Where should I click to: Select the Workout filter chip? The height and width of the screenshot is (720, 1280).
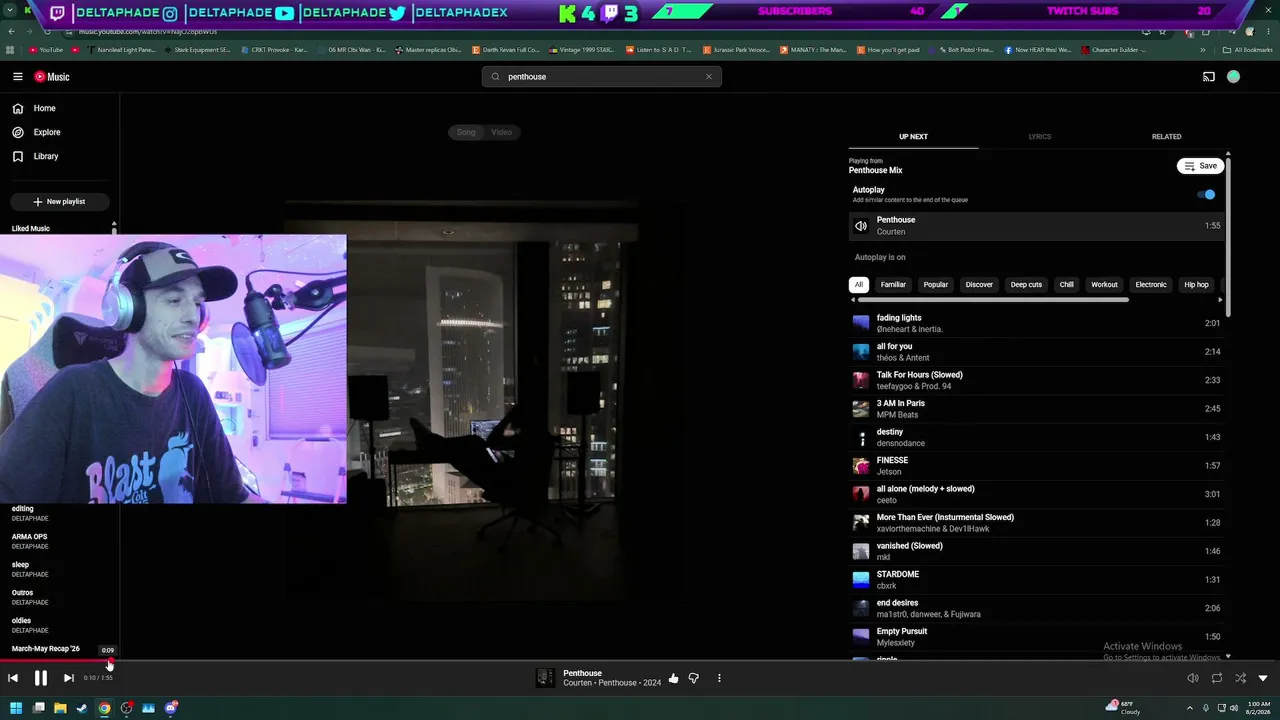pos(1104,285)
